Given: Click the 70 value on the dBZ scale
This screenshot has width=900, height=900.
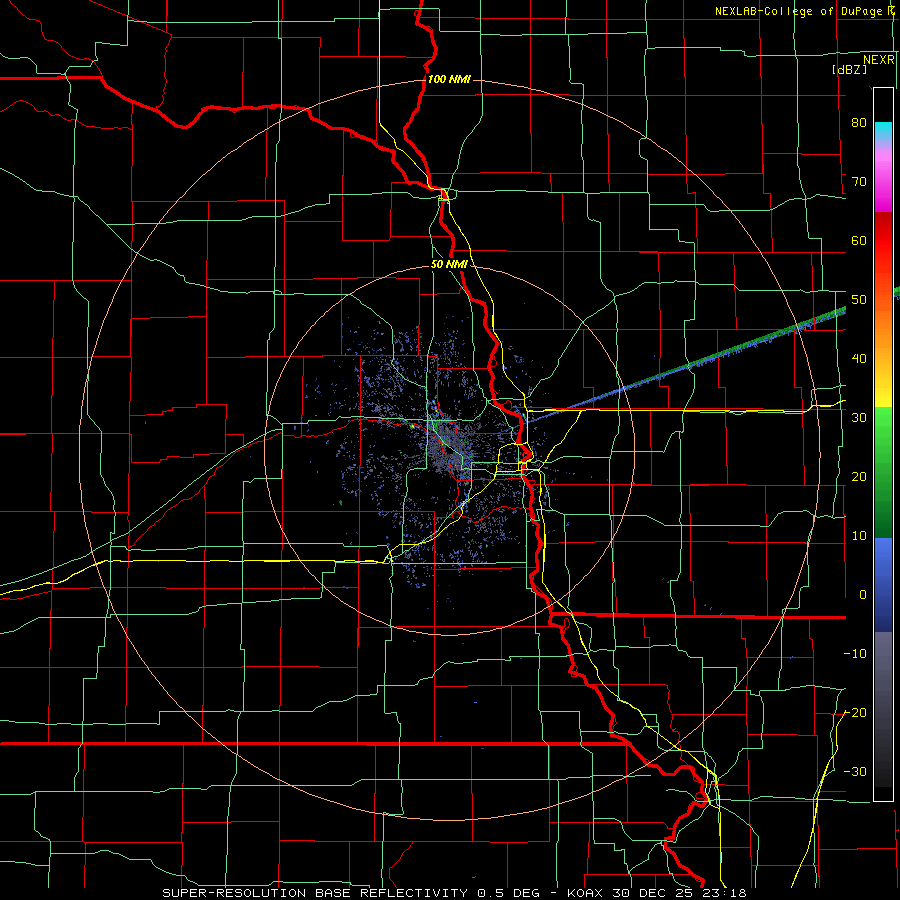Looking at the screenshot, I should 859,182.
